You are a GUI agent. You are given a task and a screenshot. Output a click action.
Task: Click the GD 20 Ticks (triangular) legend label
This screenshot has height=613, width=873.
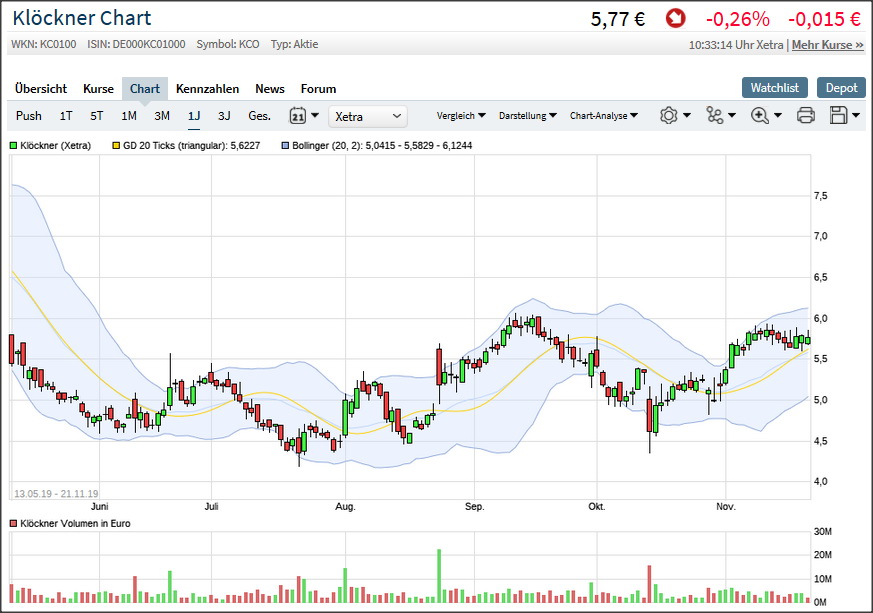pyautogui.click(x=191, y=146)
